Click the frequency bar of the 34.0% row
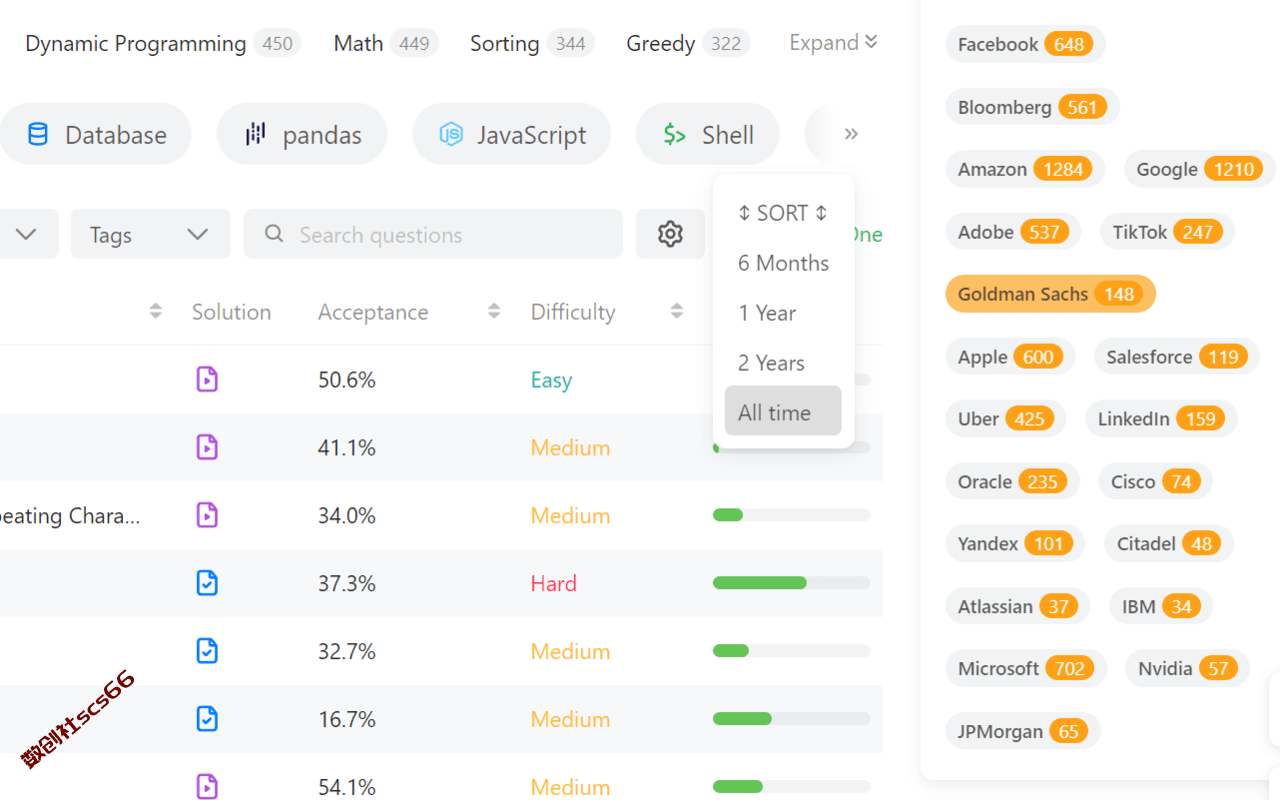The image size is (1280, 800). click(791, 515)
